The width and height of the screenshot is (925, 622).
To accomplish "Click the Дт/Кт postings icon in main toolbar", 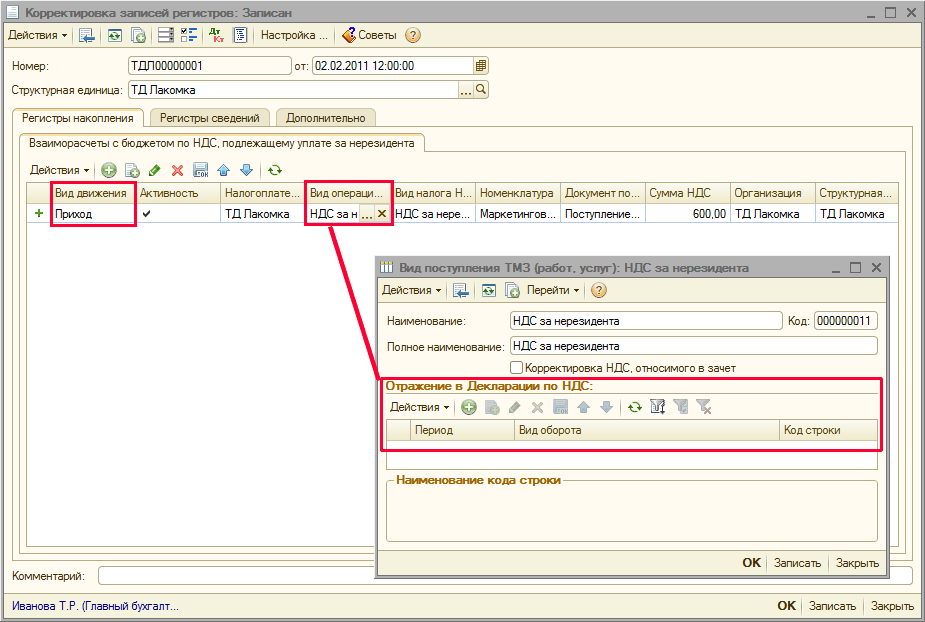I will [x=216, y=35].
